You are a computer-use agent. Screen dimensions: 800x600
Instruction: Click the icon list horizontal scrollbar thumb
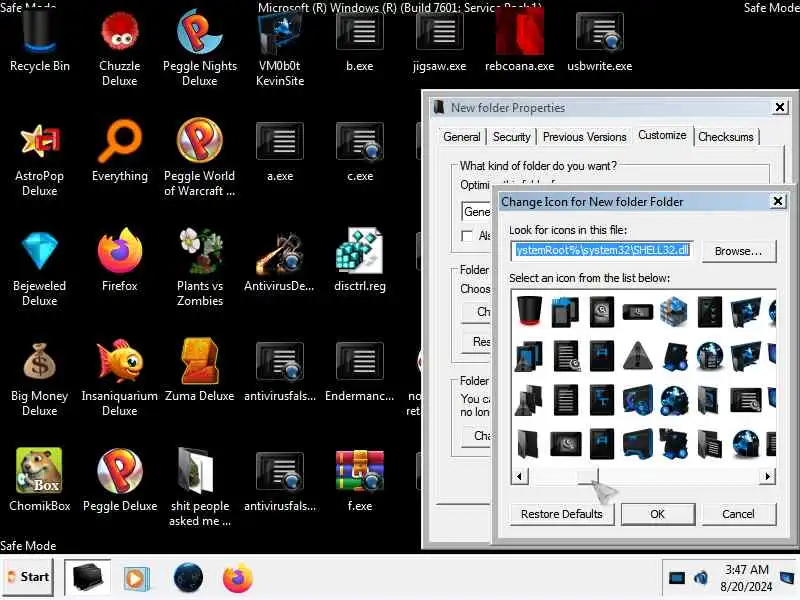587,477
